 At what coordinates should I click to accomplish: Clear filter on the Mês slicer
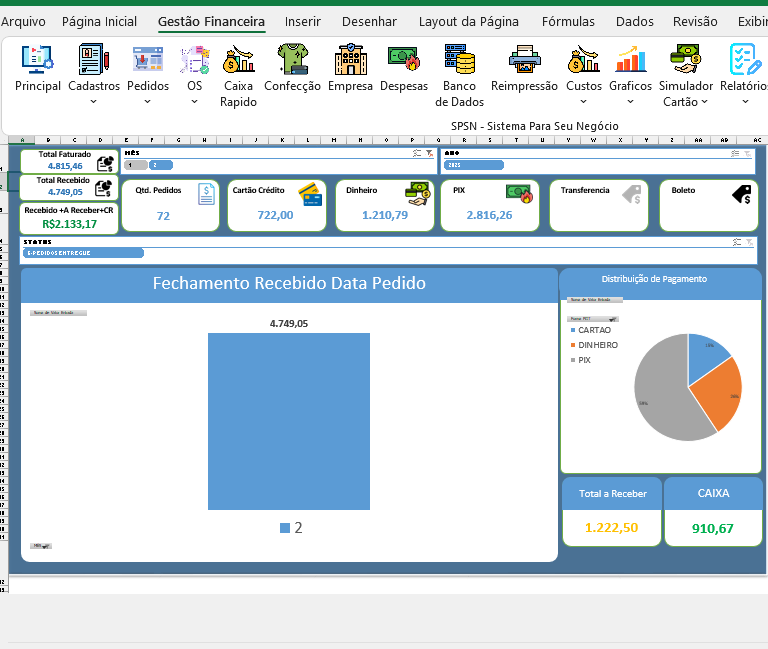click(x=430, y=153)
